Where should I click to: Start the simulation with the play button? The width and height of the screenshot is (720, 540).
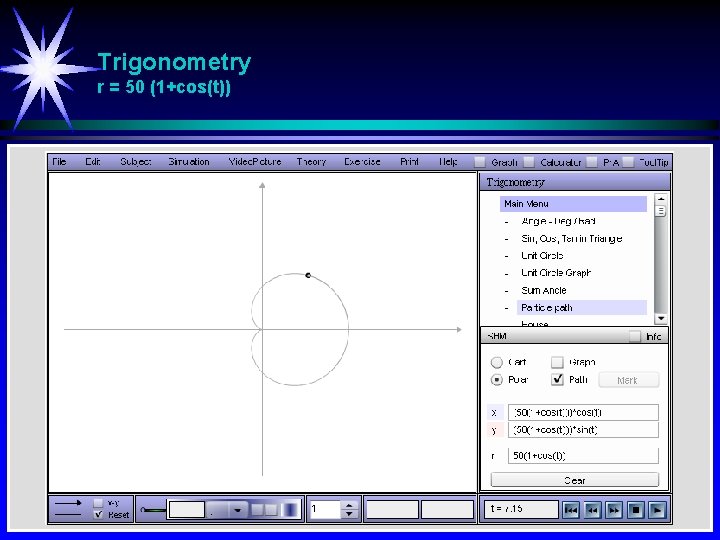click(657, 510)
